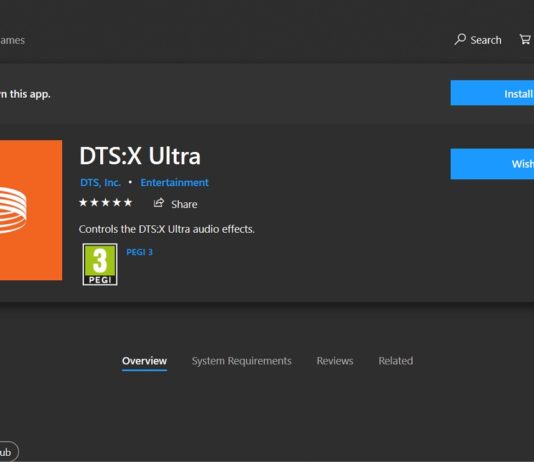This screenshot has height=462, width=534.
Task: Open Search in the store header
Action: (x=478, y=40)
